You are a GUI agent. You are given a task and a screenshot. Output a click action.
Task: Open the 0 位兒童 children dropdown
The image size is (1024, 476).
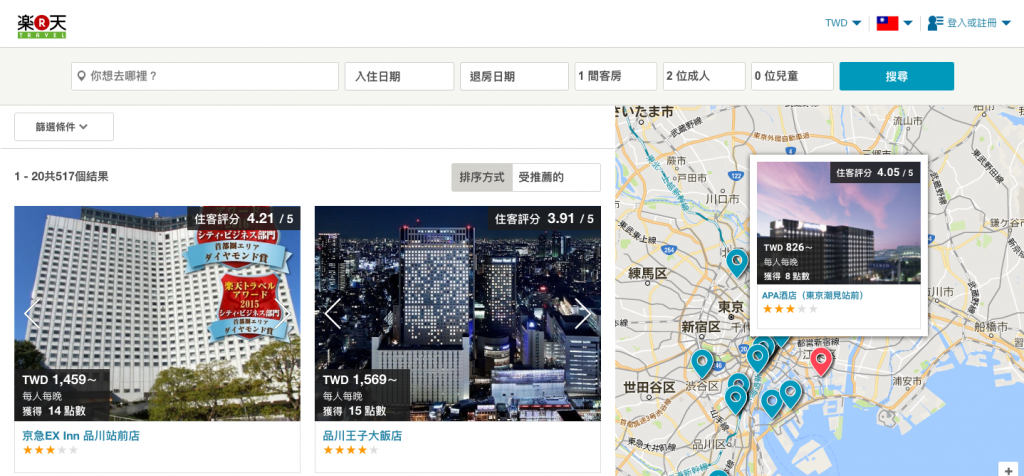click(x=792, y=76)
